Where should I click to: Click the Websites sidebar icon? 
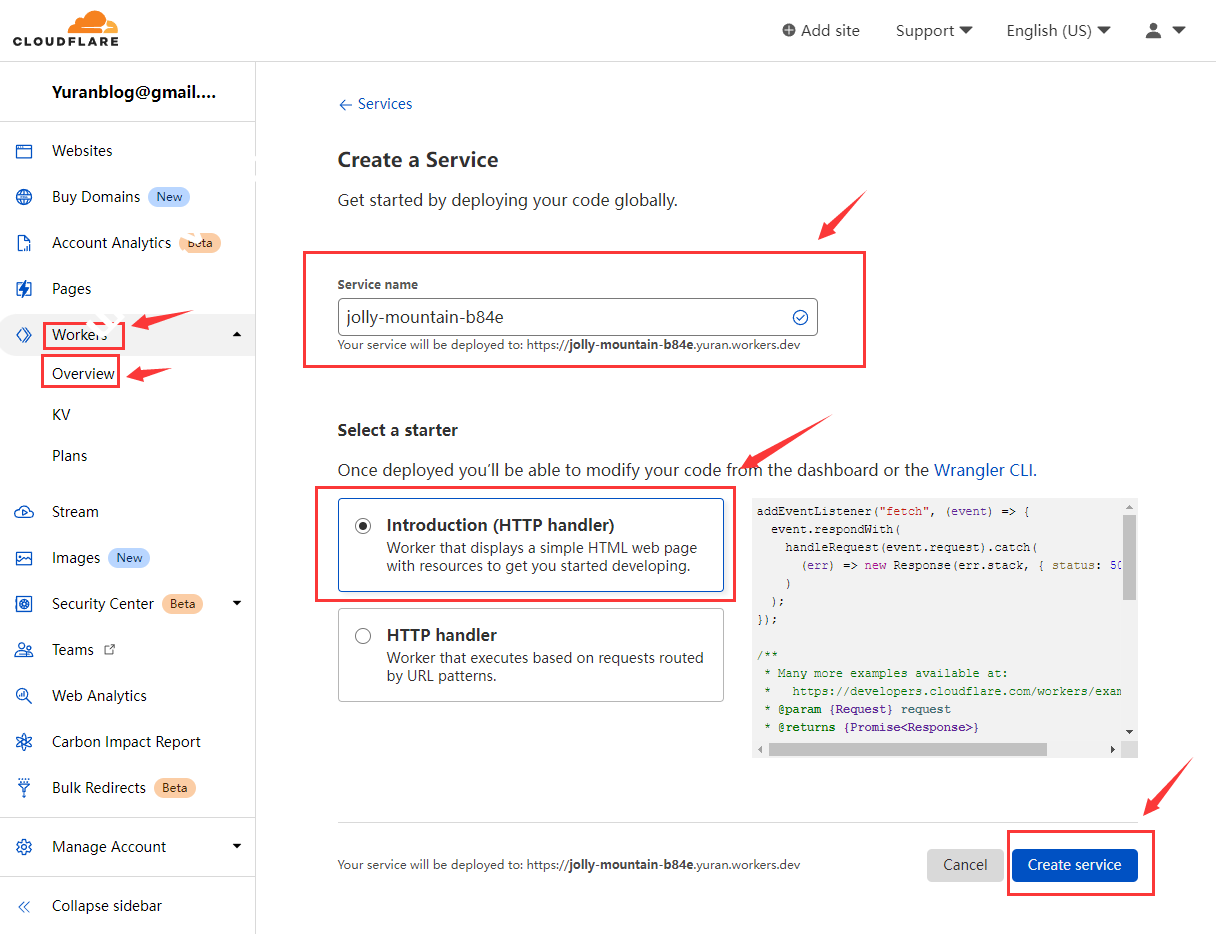24,151
